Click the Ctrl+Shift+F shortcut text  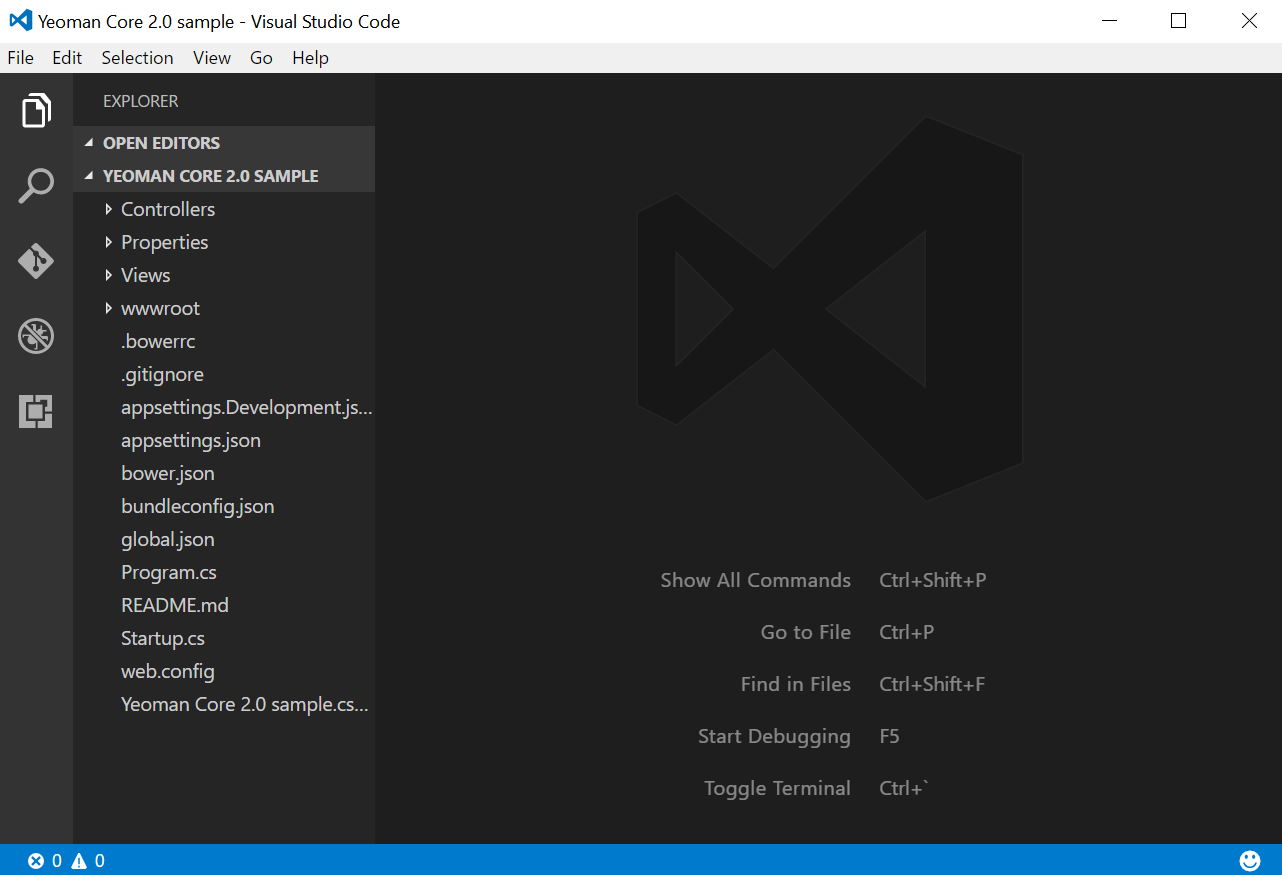point(932,684)
